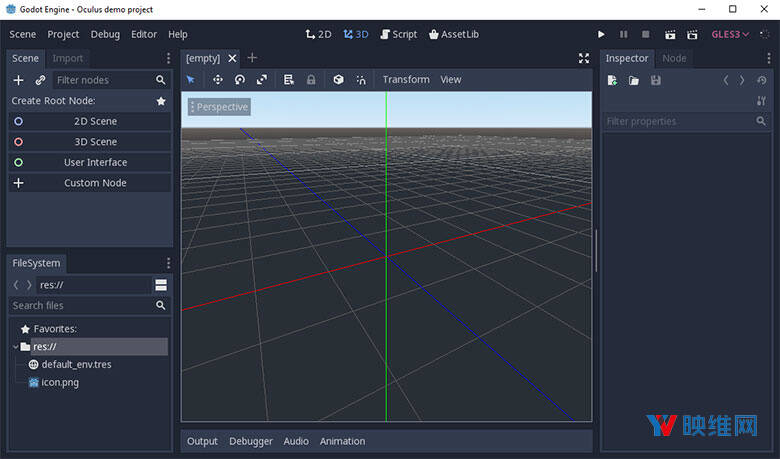Add a new node with plus icon
The image size is (780, 459).
point(18,80)
